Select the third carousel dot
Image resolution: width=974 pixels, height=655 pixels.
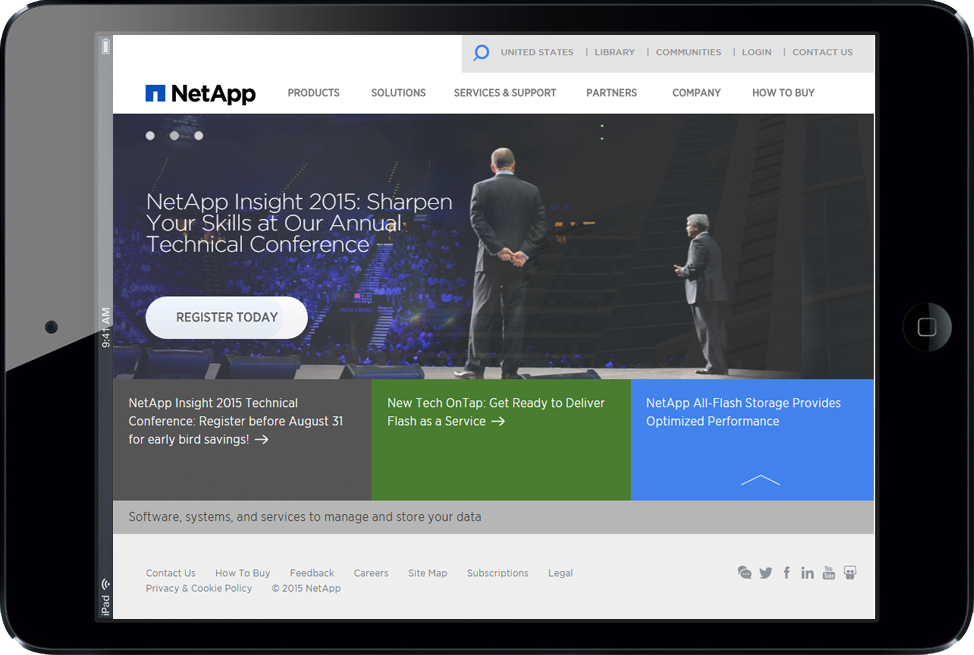199,135
